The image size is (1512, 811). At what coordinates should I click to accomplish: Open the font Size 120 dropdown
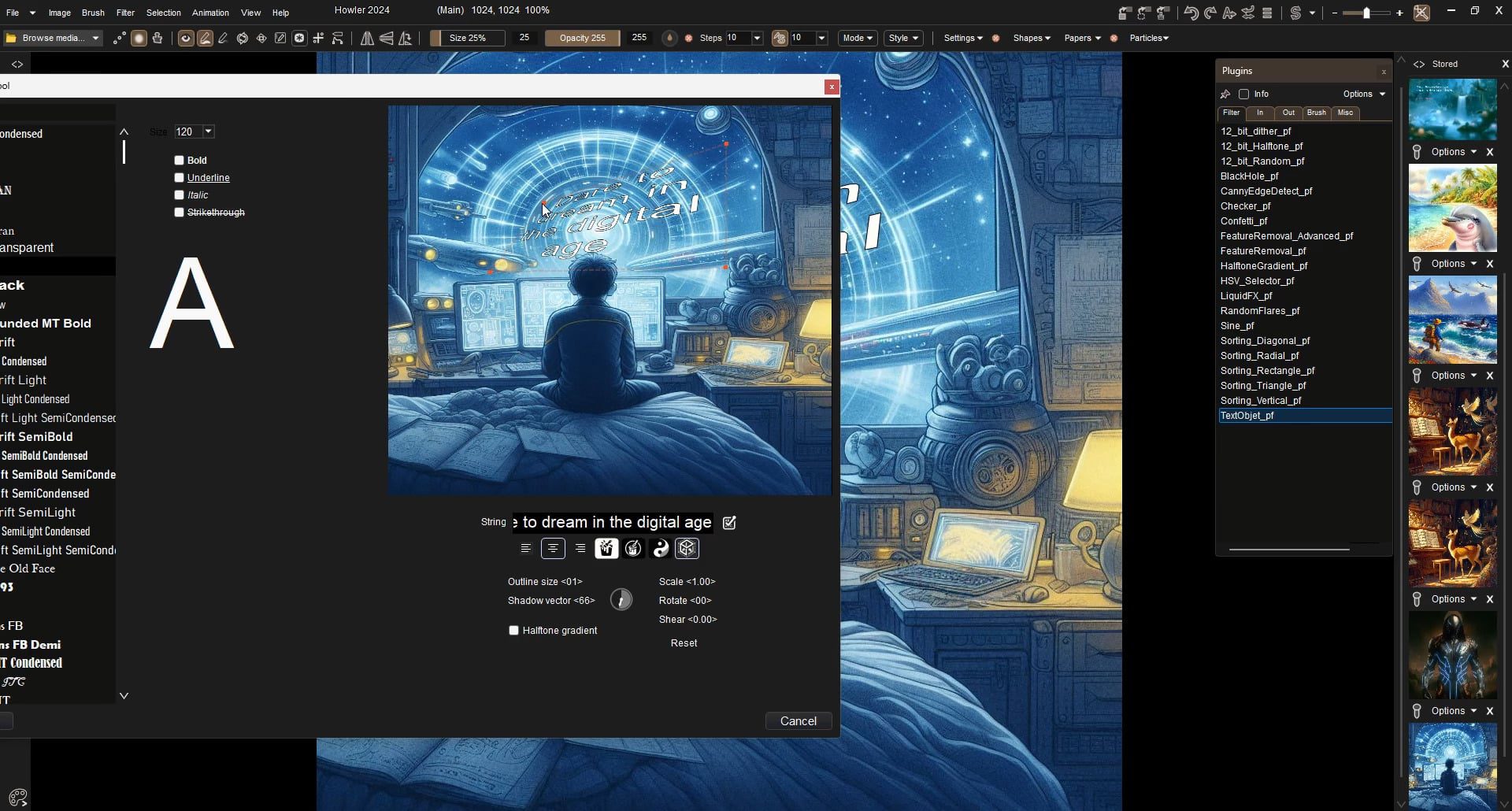pyautogui.click(x=209, y=132)
